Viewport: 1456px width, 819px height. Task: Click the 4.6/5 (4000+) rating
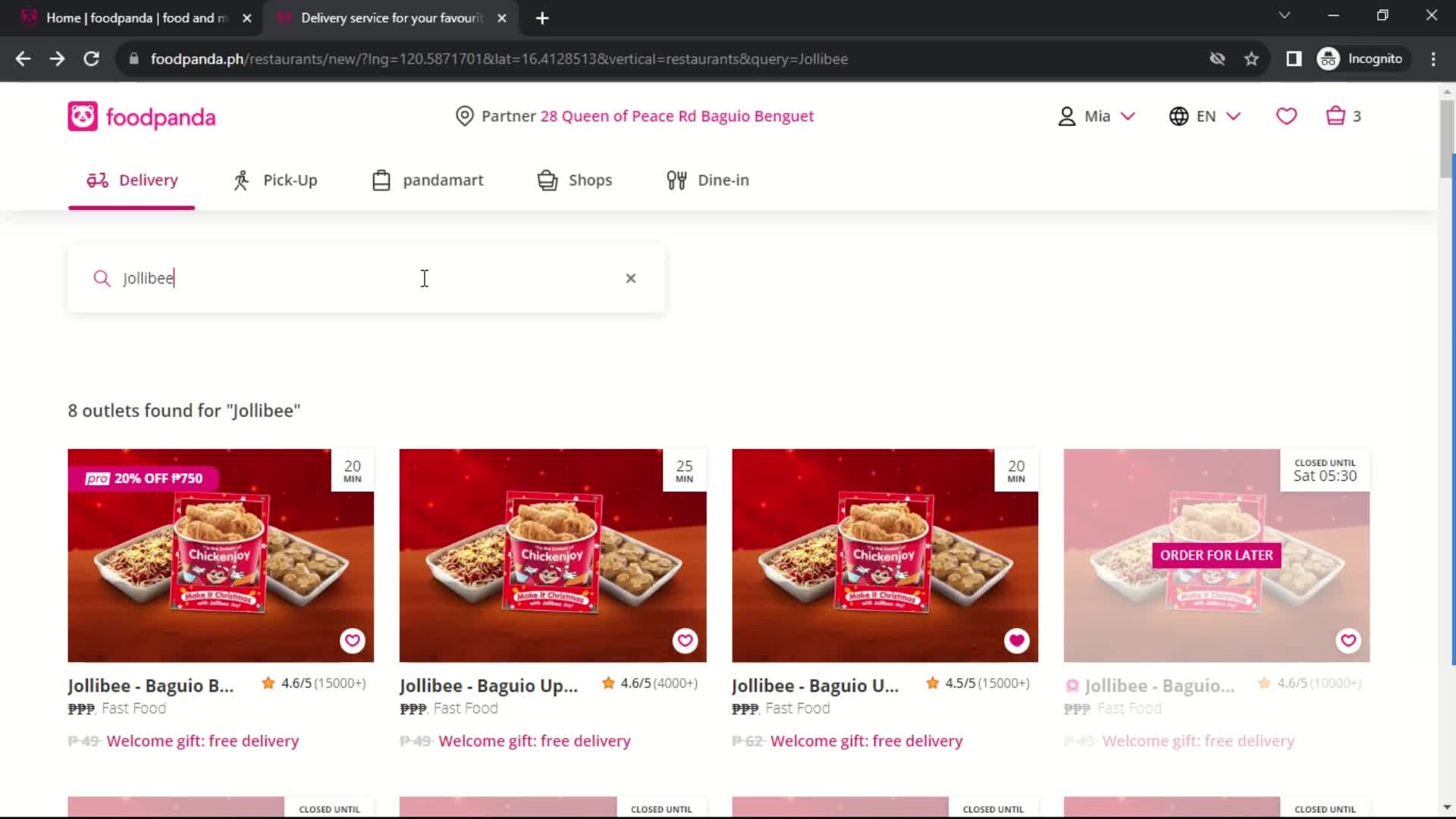pos(650,683)
